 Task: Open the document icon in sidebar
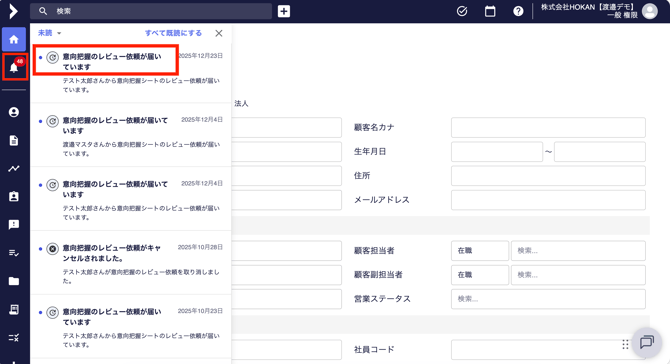click(x=14, y=141)
